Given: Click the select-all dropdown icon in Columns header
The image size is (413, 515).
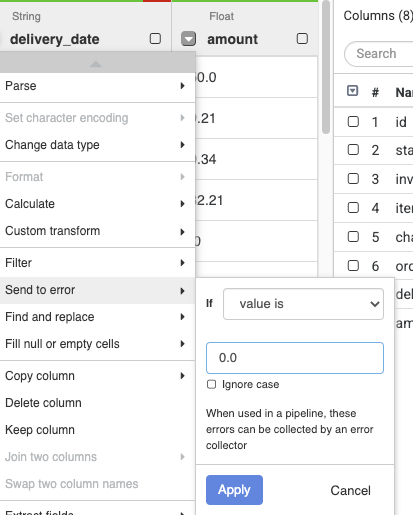Looking at the screenshot, I should click(352, 91).
